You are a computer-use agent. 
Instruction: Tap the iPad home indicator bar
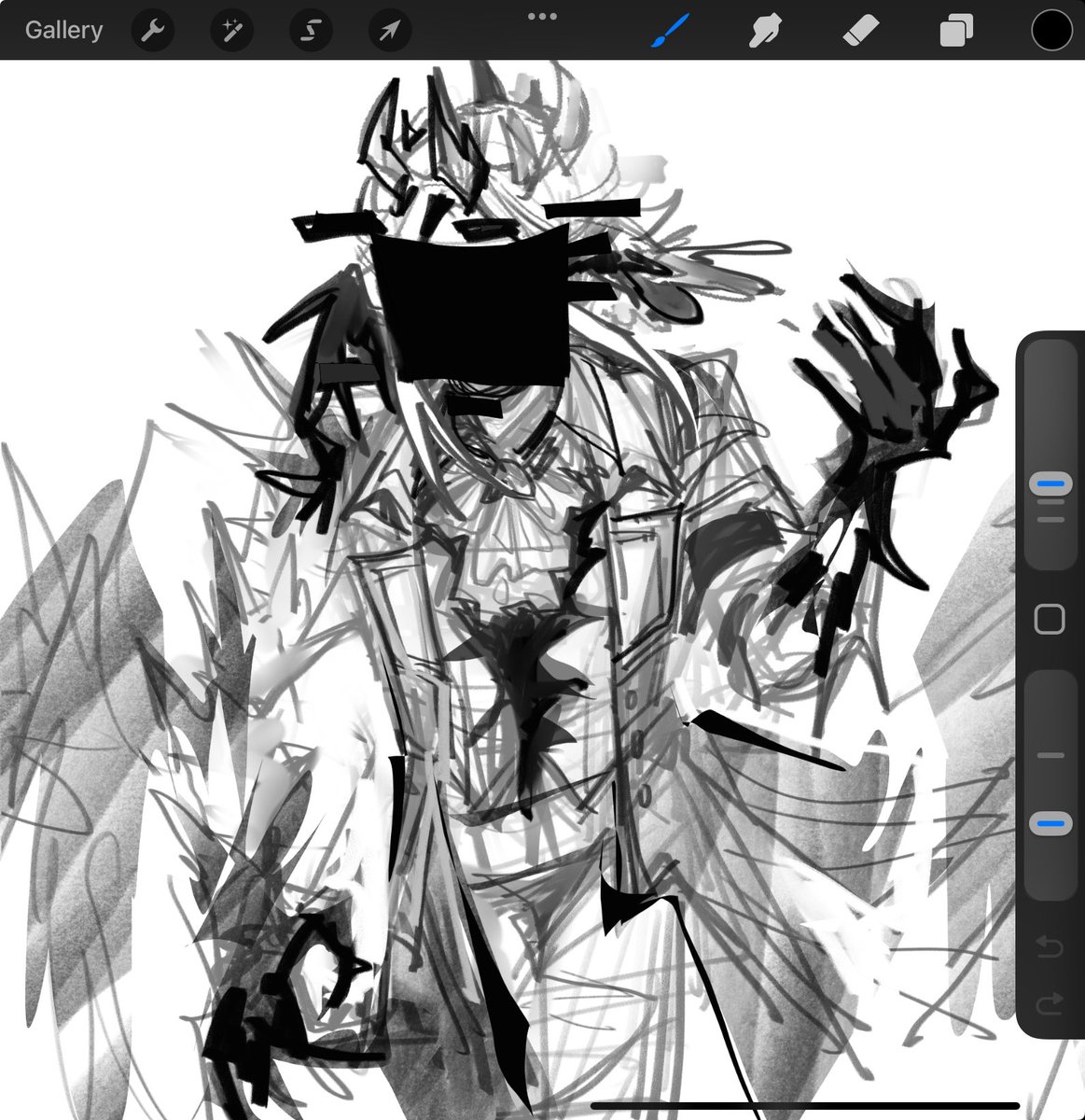click(804, 1107)
